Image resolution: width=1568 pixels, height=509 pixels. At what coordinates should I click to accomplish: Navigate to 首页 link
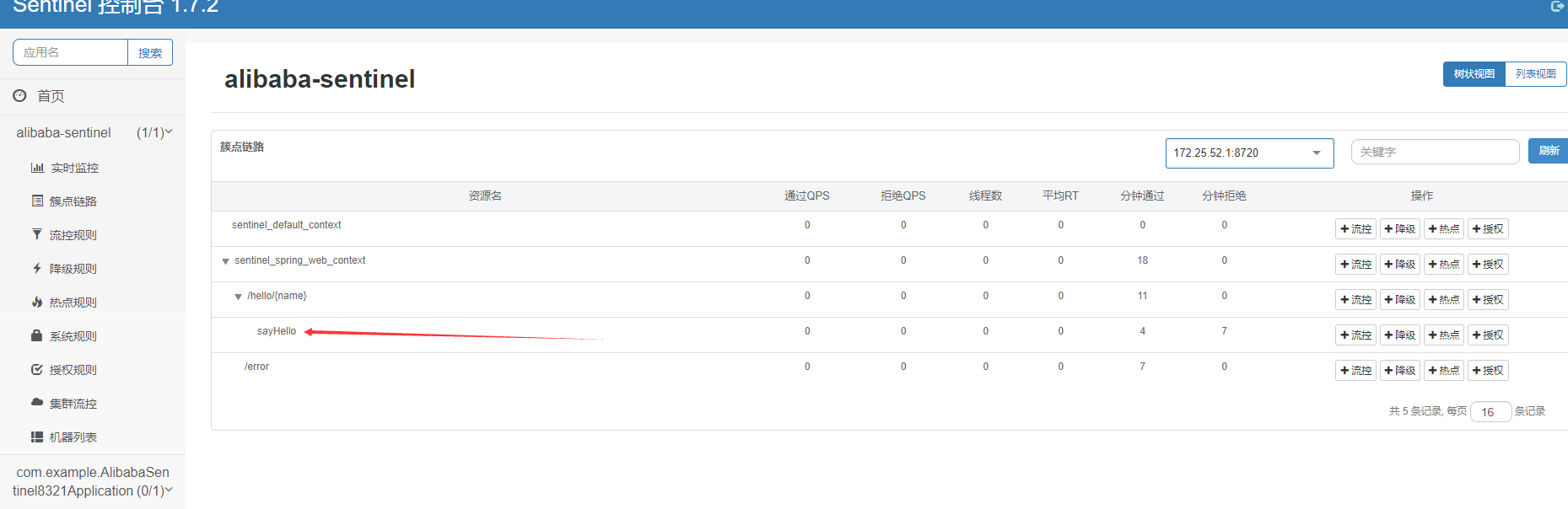(51, 96)
